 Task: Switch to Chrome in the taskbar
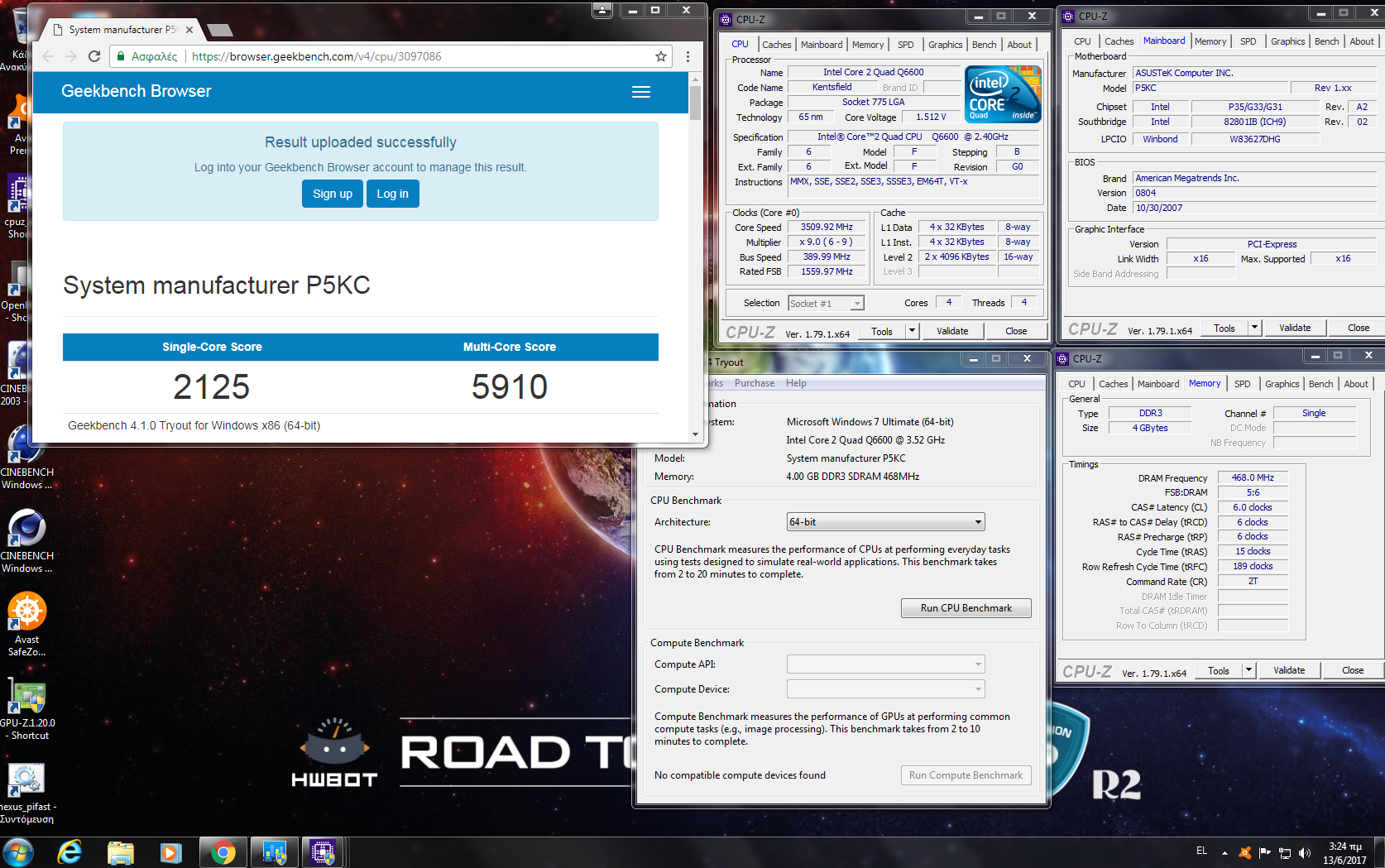[223, 852]
